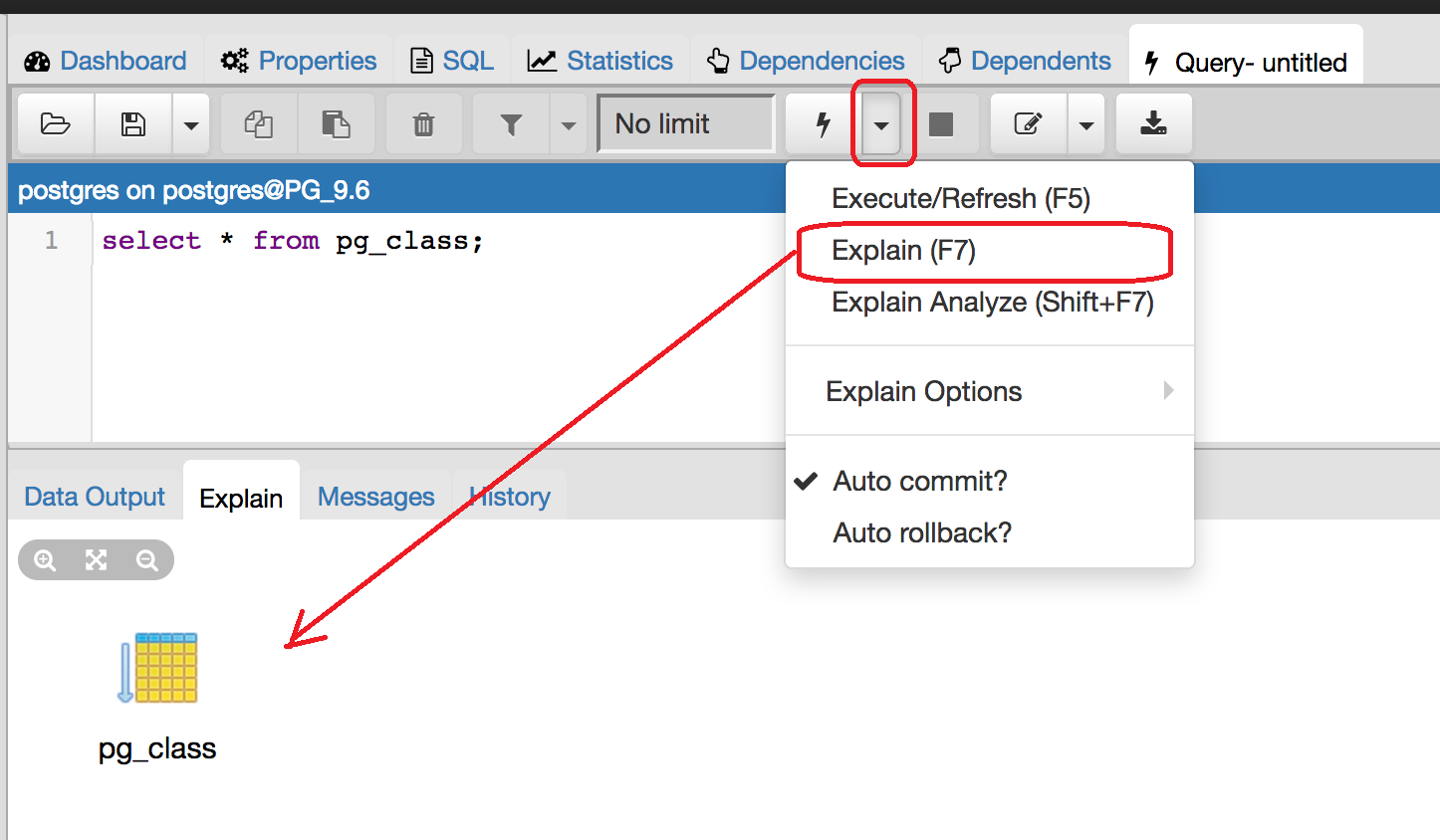This screenshot has width=1440, height=840.
Task: Click the Filter funnel icon
Action: [x=511, y=124]
